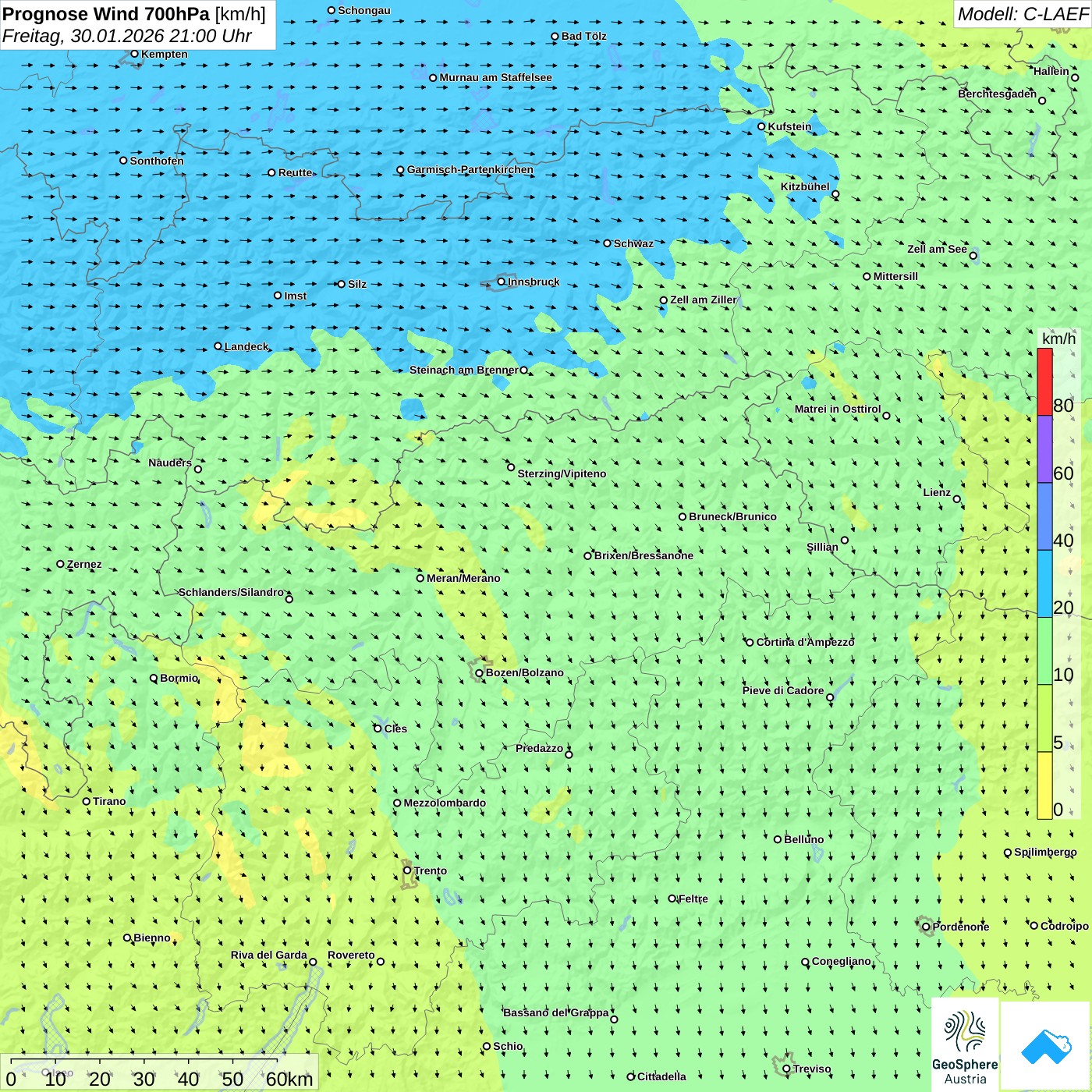
Task: Click the Schongau location marker
Action: pyautogui.click(x=331, y=10)
